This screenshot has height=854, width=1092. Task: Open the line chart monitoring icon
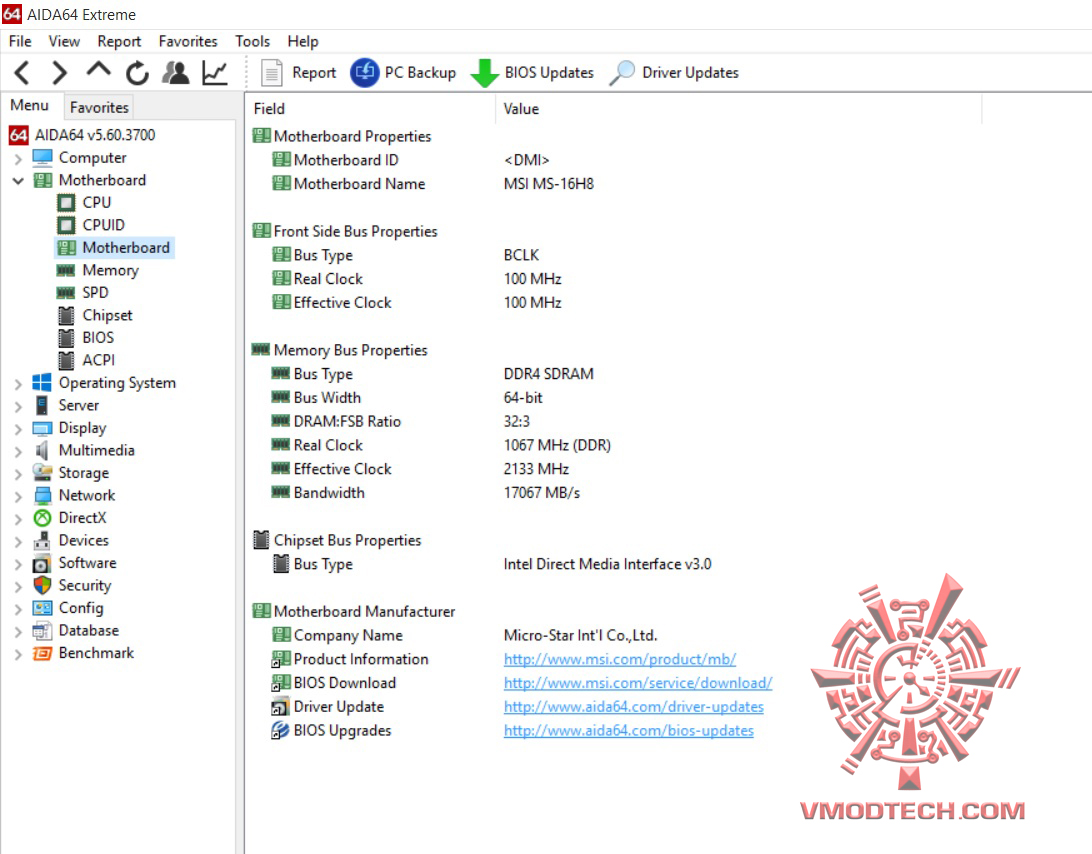tap(214, 72)
